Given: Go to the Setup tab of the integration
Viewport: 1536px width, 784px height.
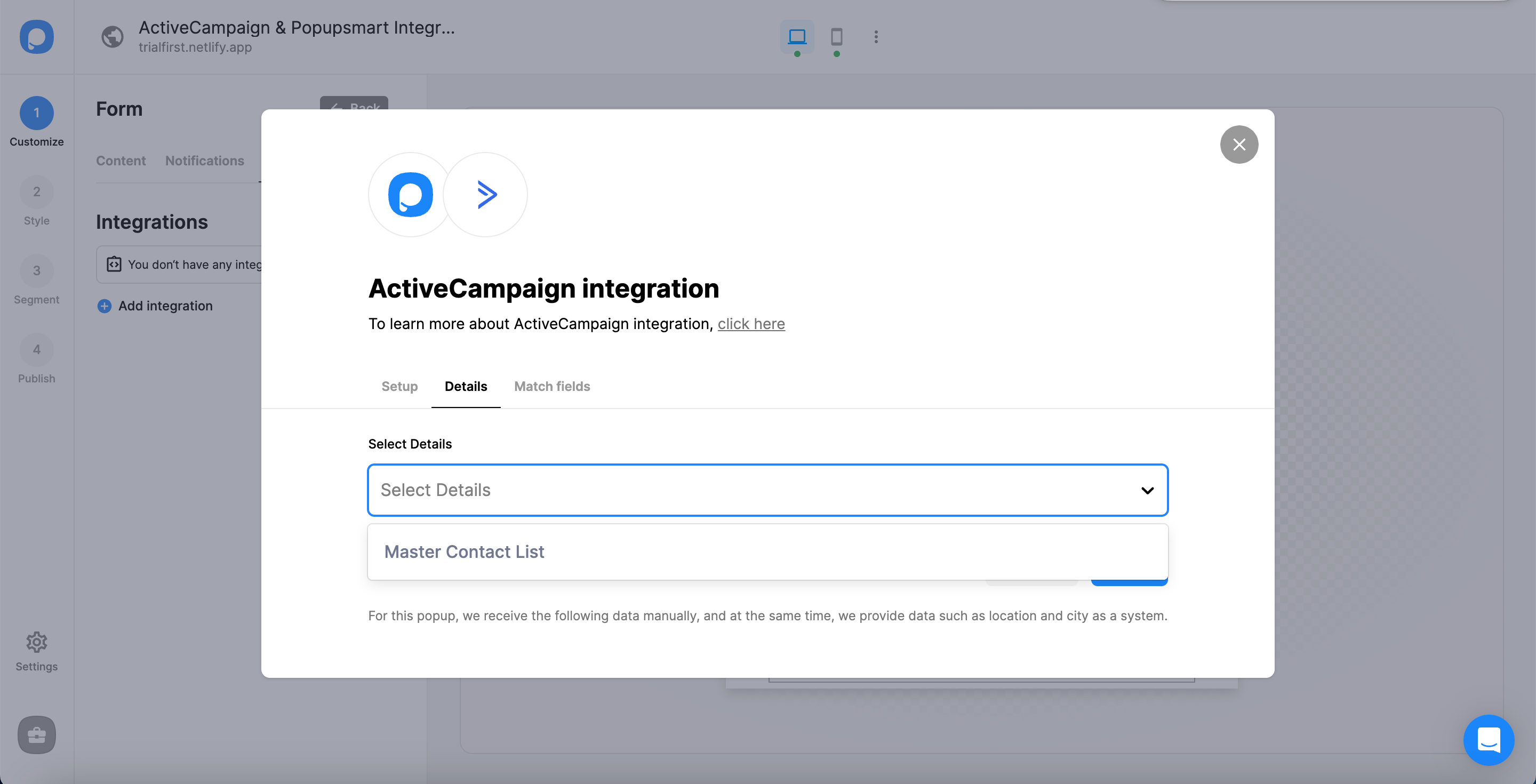Looking at the screenshot, I should [399, 386].
